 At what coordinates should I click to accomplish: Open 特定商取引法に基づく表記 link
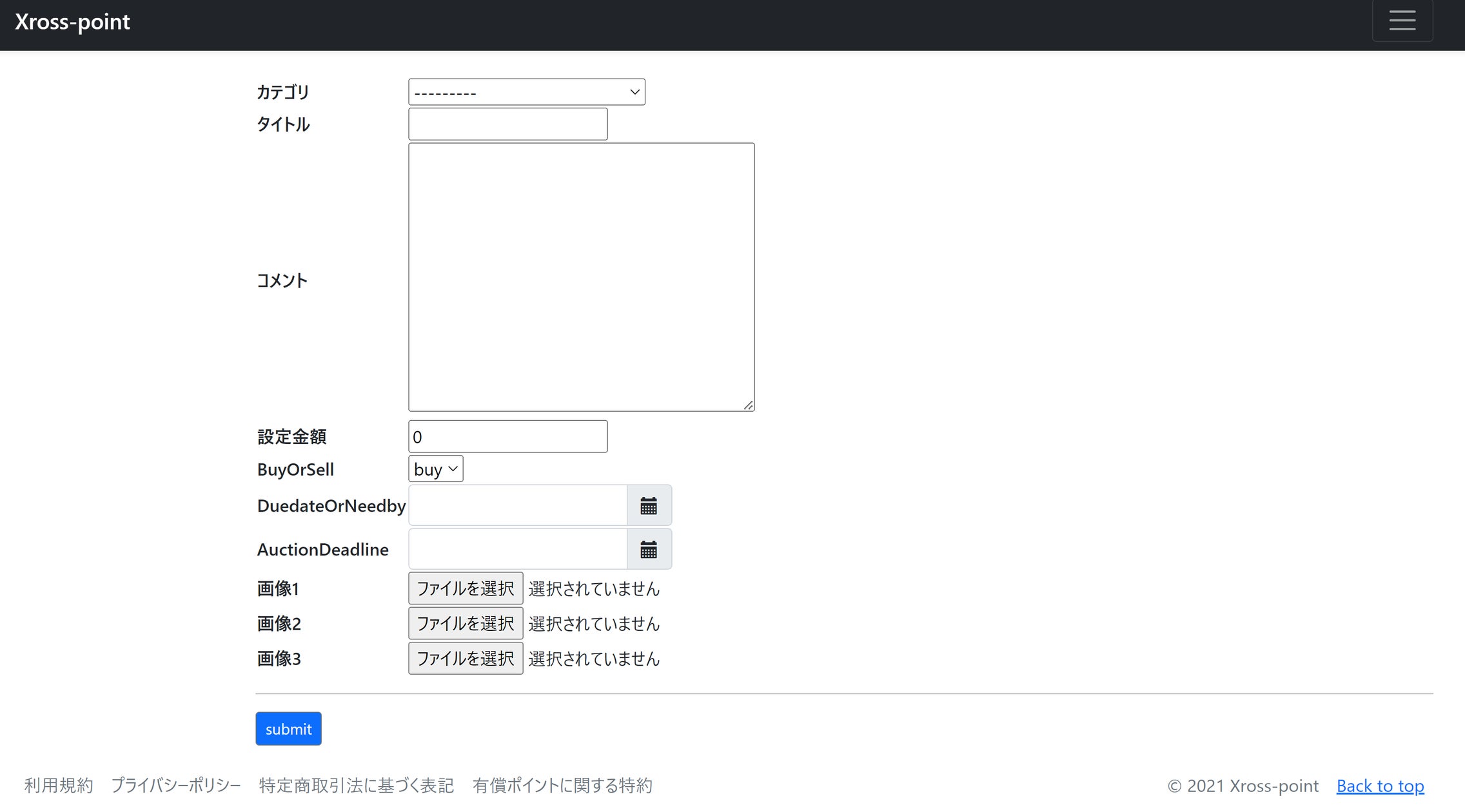click(357, 786)
